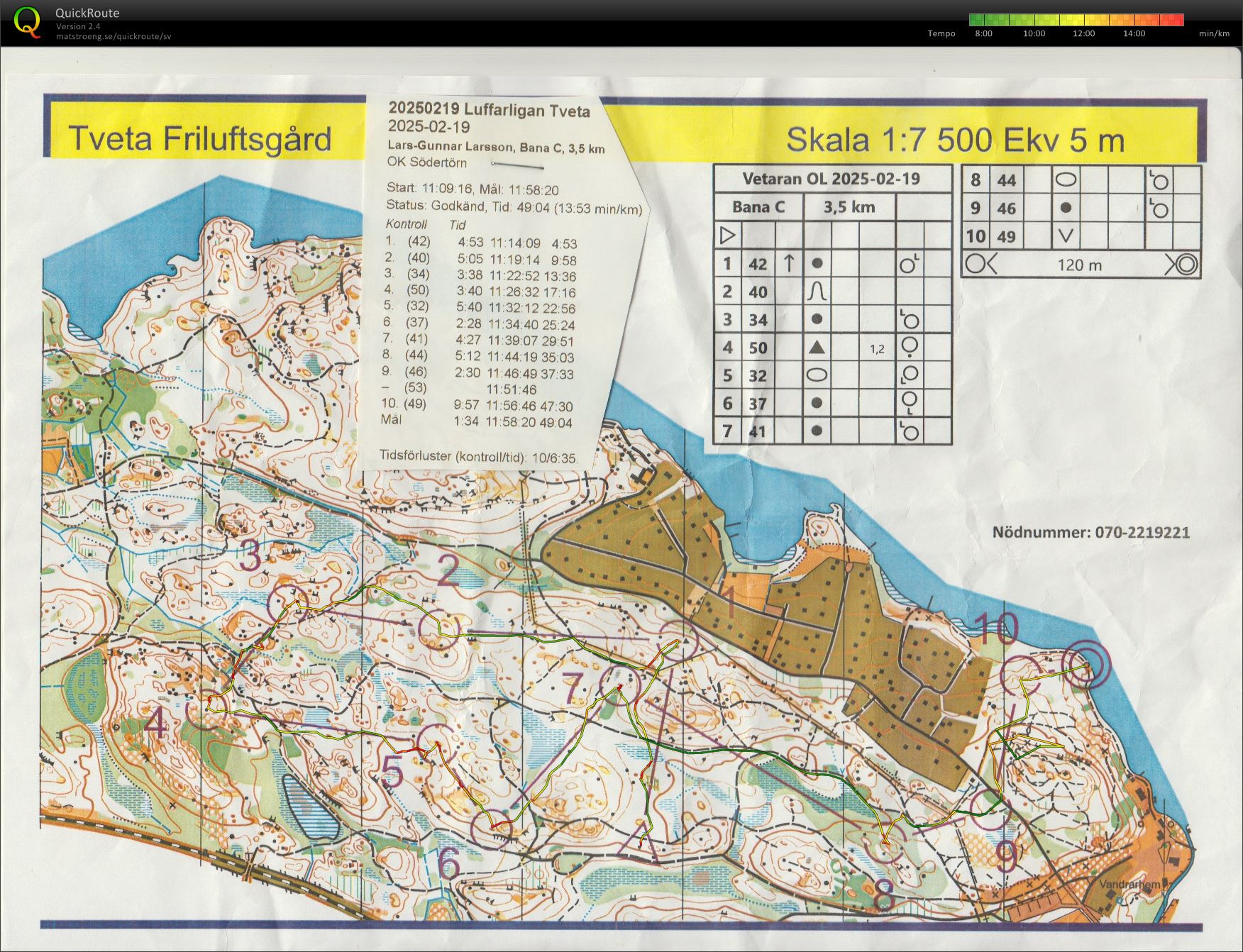Select the 'Bana C' cell

coord(758,207)
